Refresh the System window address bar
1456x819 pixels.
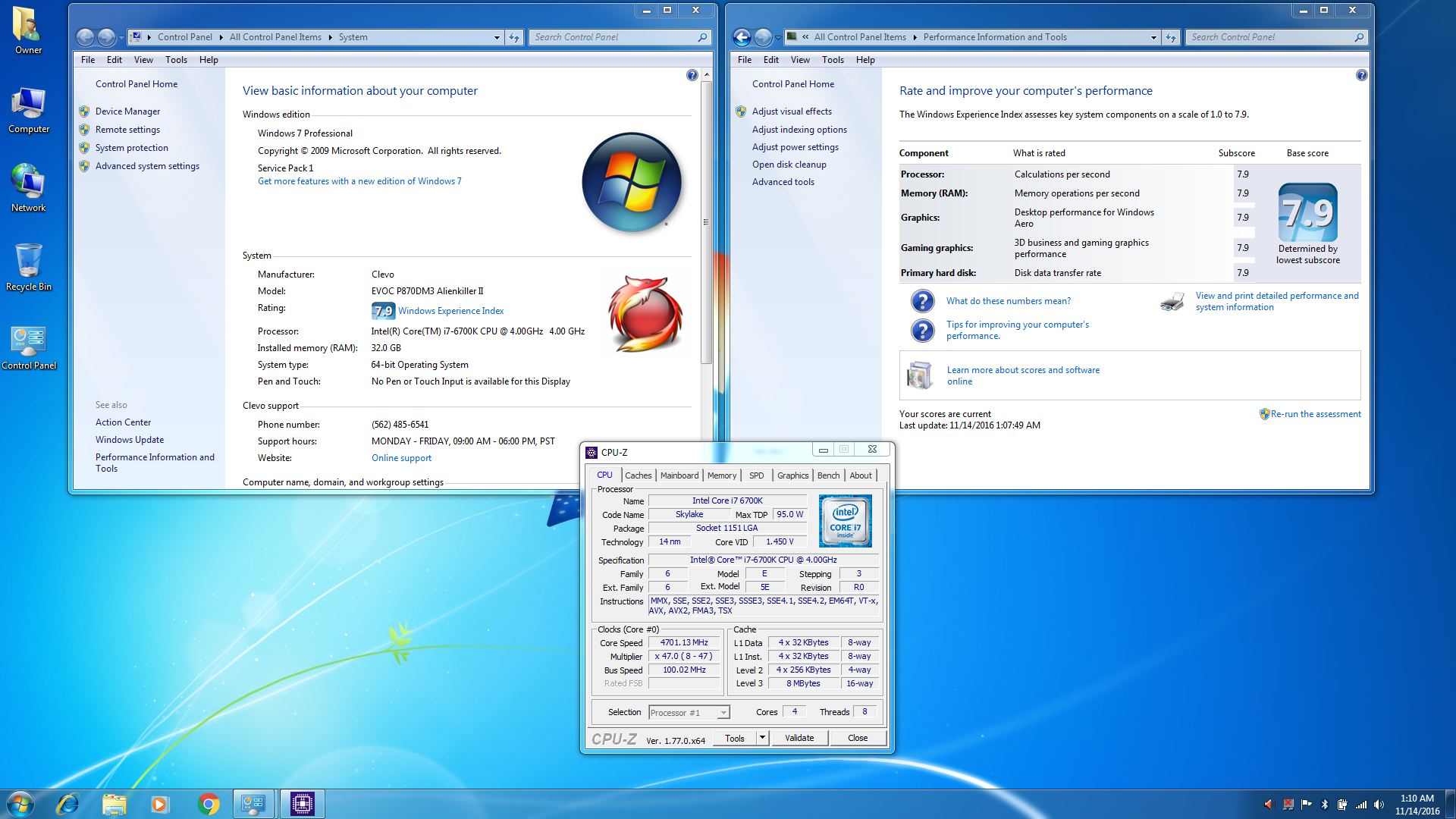pyautogui.click(x=514, y=37)
